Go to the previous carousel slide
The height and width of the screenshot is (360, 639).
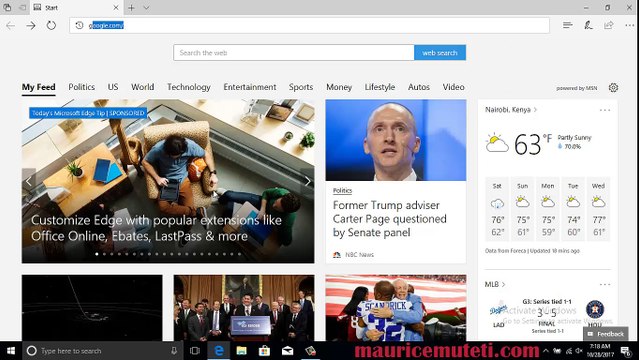pyautogui.click(x=29, y=181)
